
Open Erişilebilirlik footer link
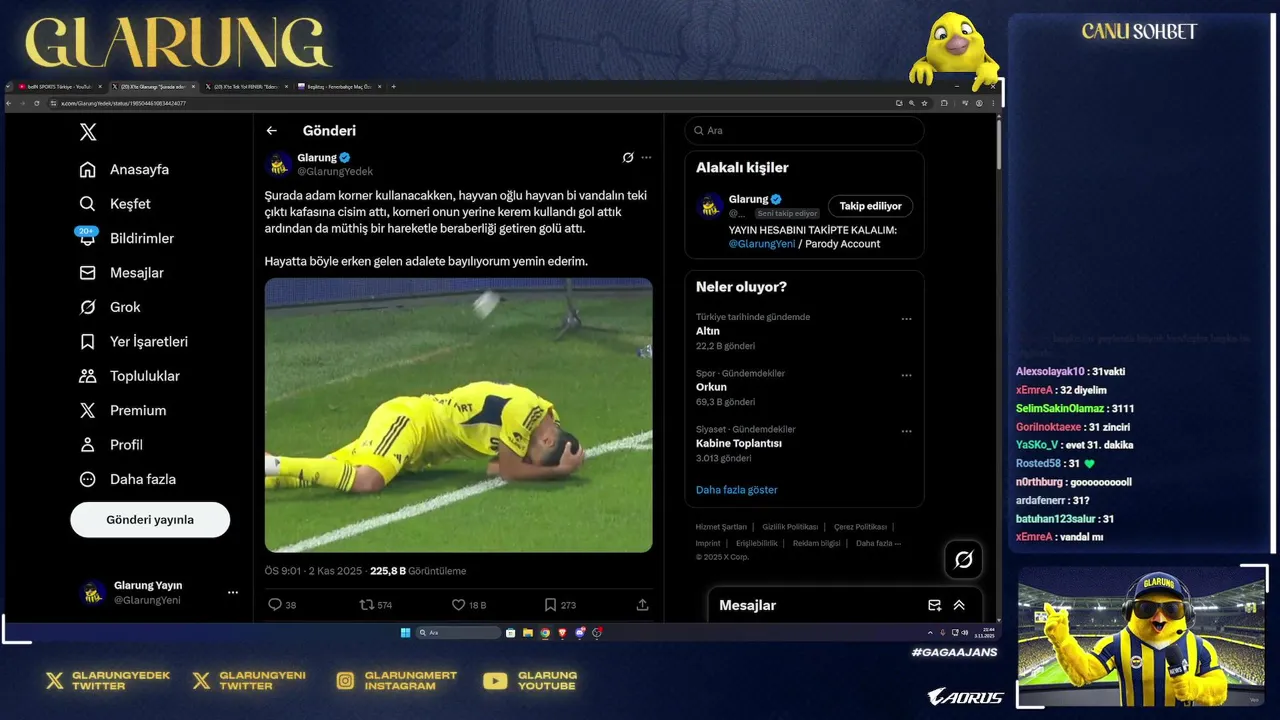pos(757,544)
